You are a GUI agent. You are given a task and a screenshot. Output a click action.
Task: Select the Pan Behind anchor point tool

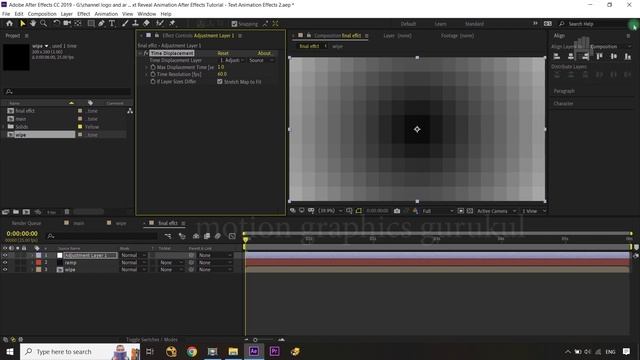(x=78, y=24)
